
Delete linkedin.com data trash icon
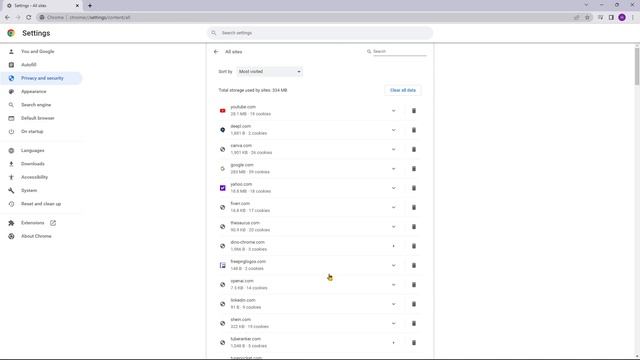(x=413, y=304)
